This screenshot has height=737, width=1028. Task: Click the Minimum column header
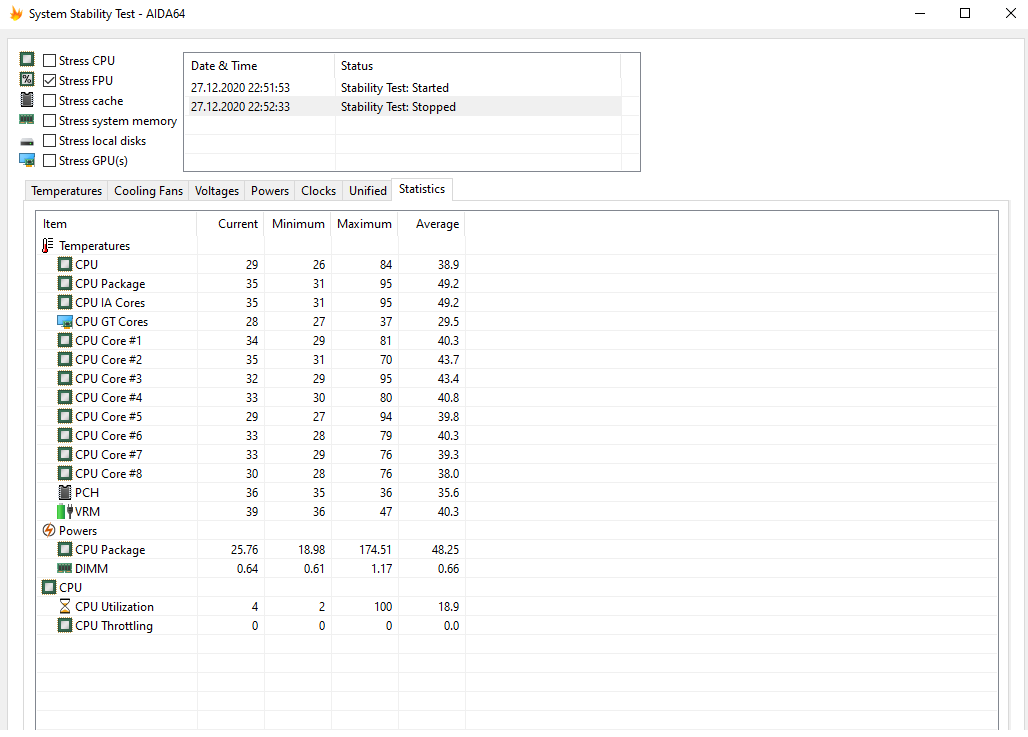(298, 224)
